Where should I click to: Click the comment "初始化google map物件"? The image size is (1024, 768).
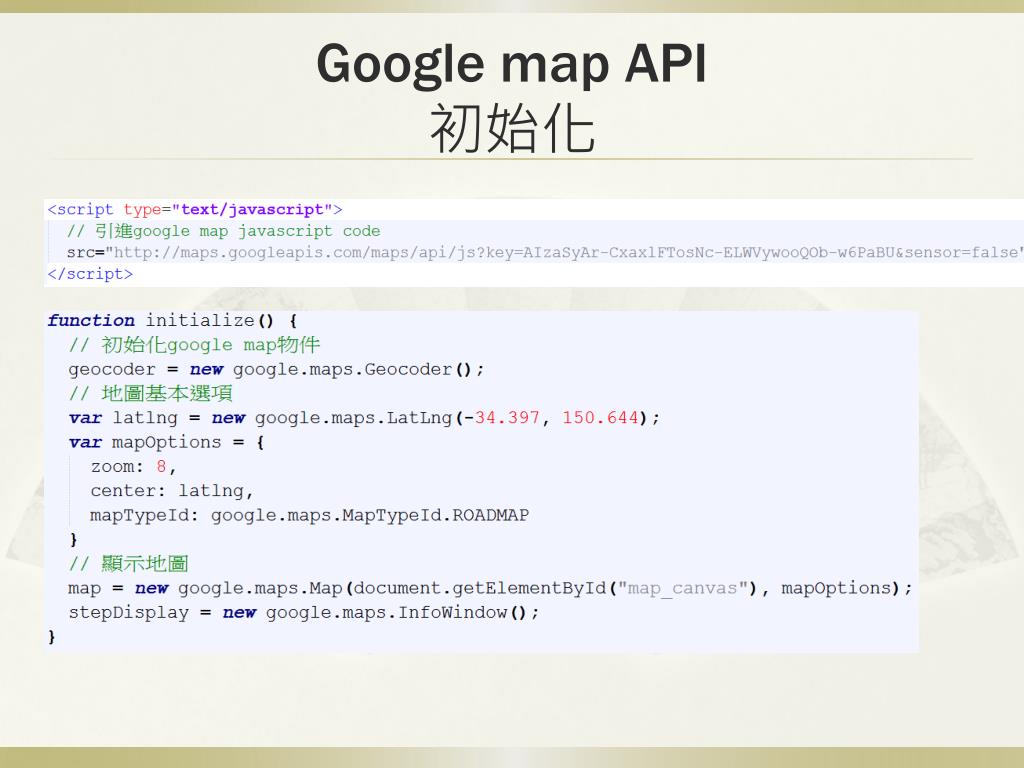195,345
